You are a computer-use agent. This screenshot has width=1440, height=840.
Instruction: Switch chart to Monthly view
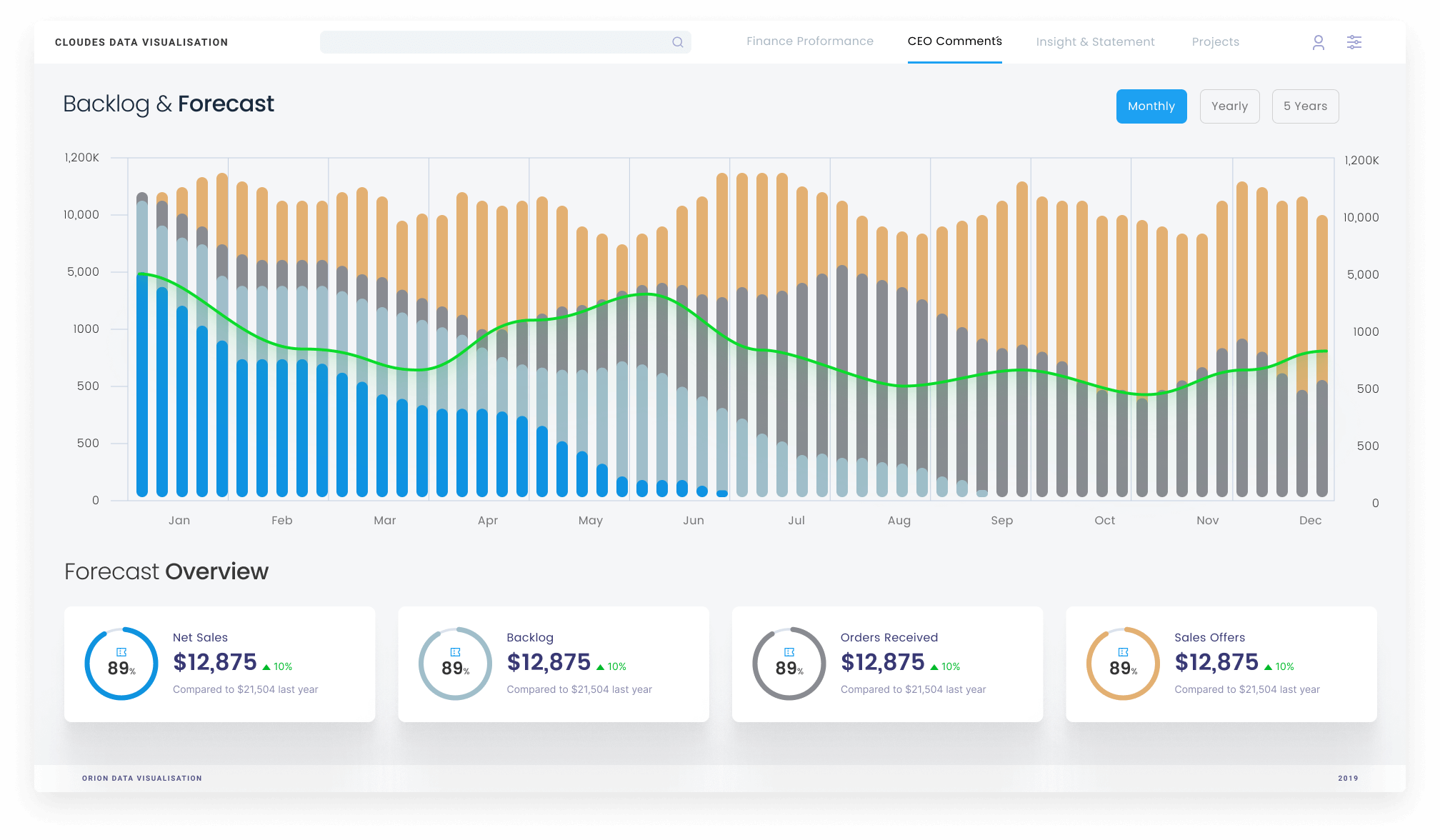click(1151, 106)
